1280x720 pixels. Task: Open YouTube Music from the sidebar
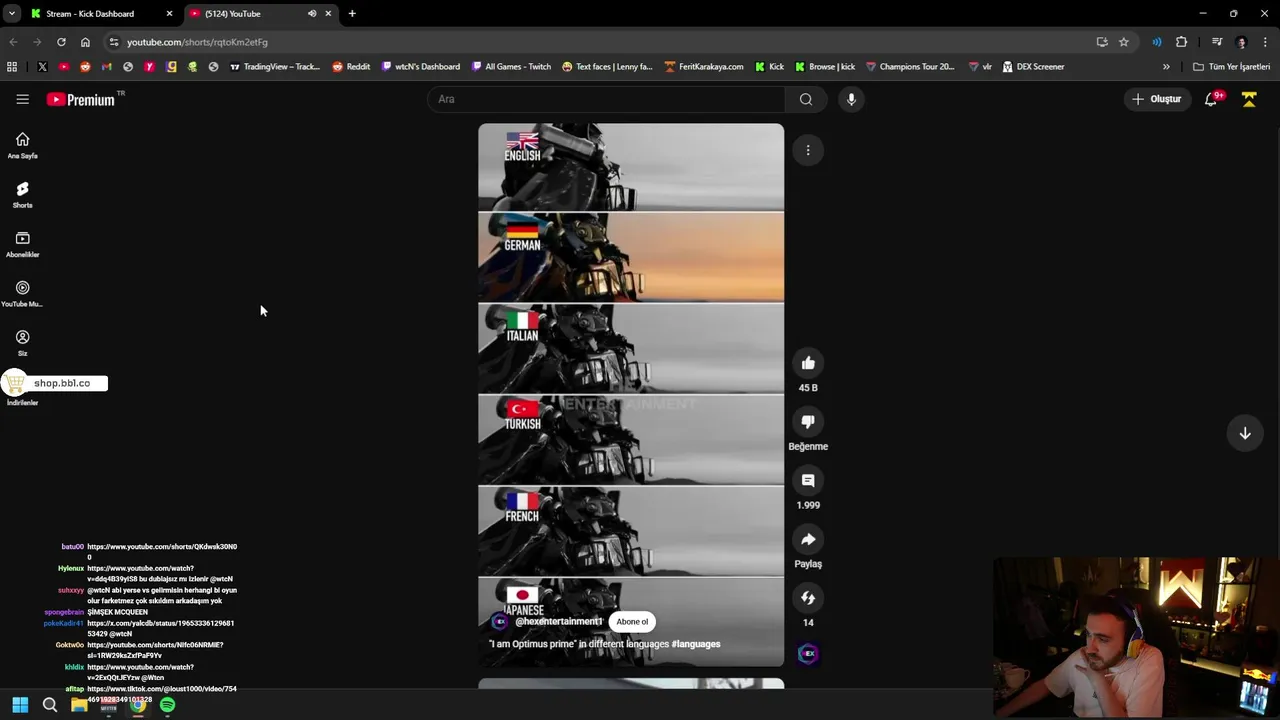tap(22, 294)
